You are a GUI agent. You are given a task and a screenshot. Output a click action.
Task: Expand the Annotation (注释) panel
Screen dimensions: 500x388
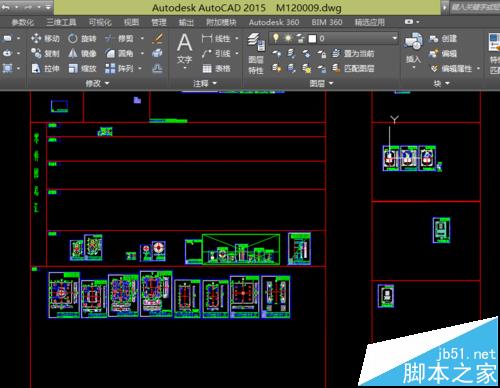tap(205, 83)
